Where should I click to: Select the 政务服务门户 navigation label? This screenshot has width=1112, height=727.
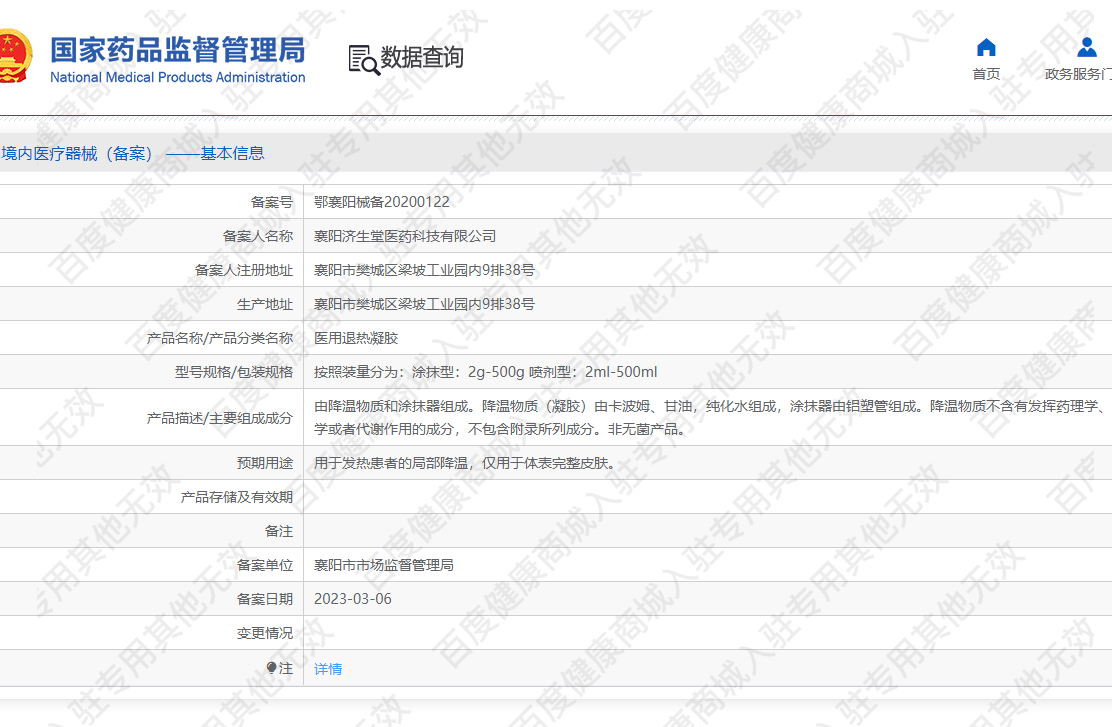[1078, 74]
